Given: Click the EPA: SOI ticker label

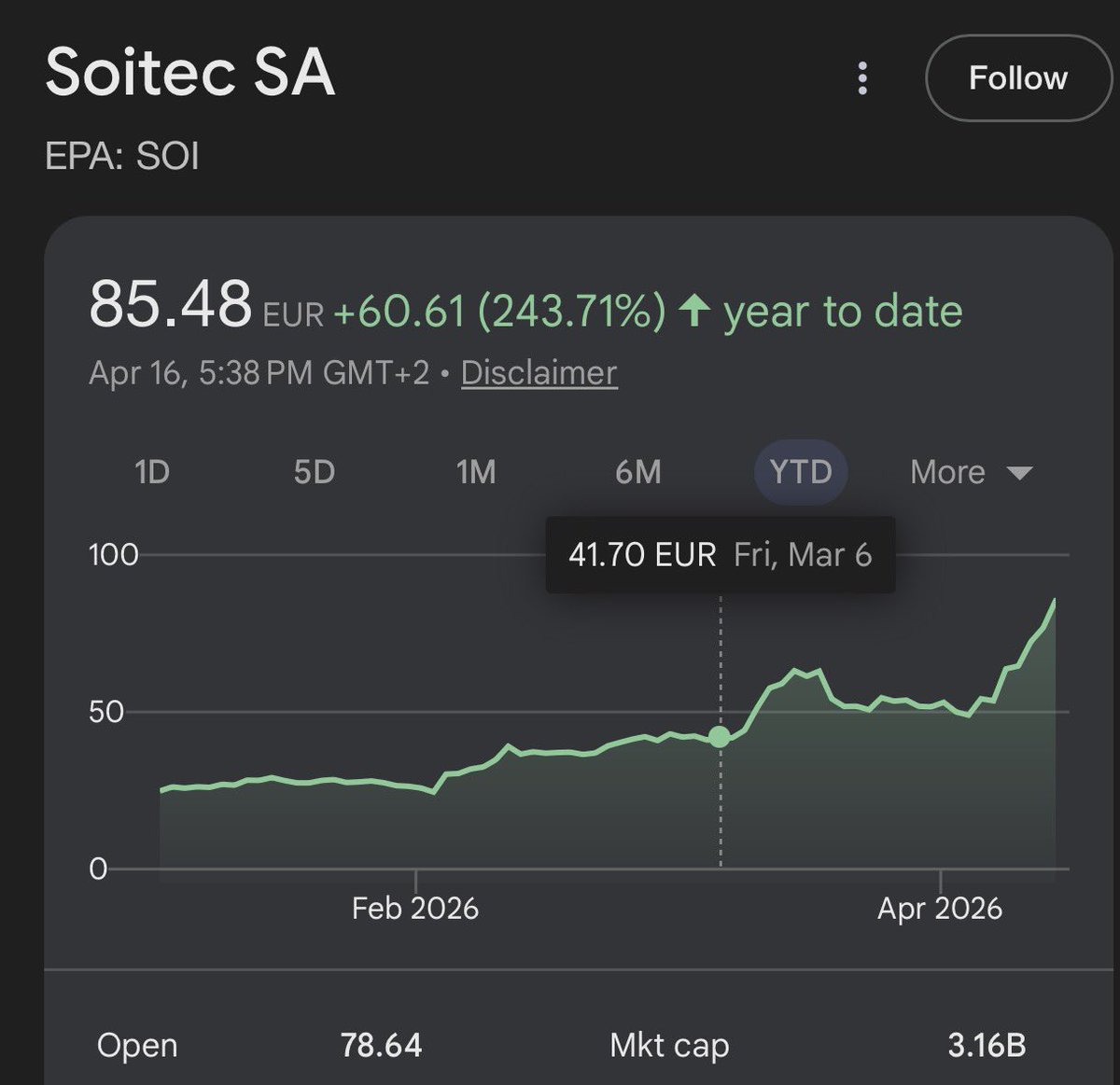Looking at the screenshot, I should 122,156.
